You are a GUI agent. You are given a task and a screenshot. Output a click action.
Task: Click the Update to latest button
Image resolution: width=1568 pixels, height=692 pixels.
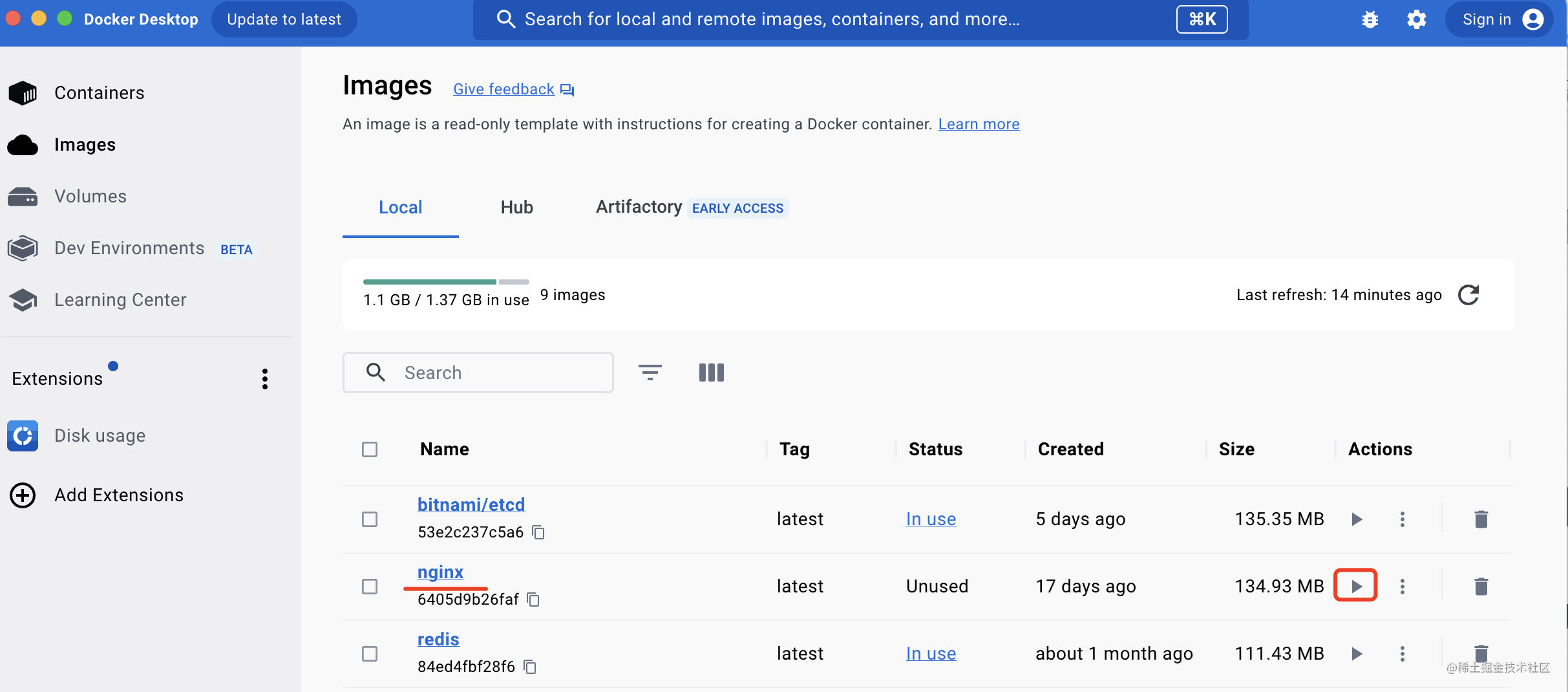coord(284,19)
